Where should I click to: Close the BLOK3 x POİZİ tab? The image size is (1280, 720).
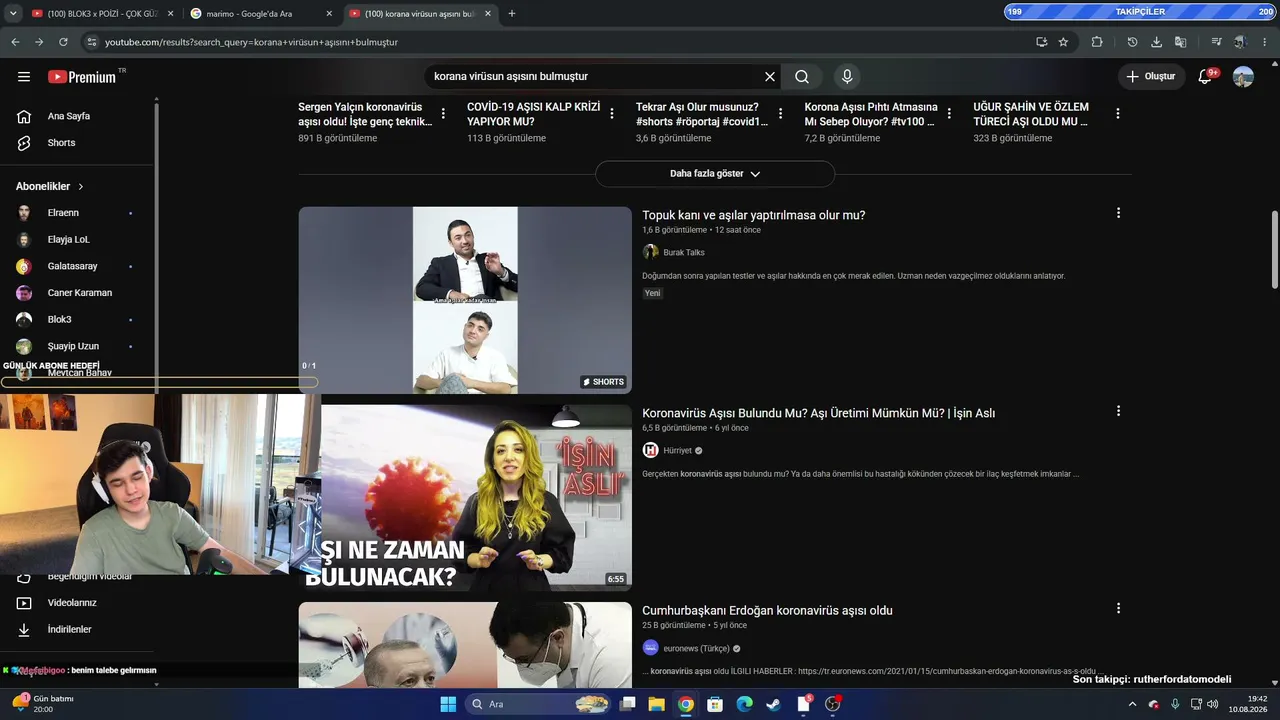[x=170, y=13]
